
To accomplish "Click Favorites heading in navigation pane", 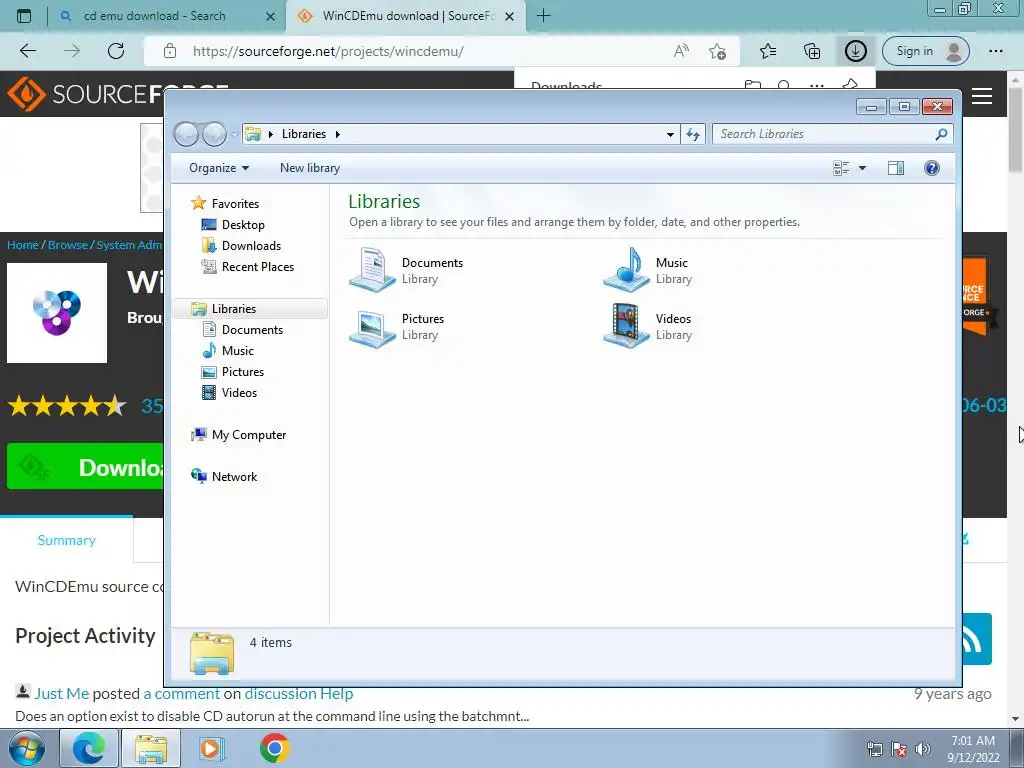I will point(235,204).
